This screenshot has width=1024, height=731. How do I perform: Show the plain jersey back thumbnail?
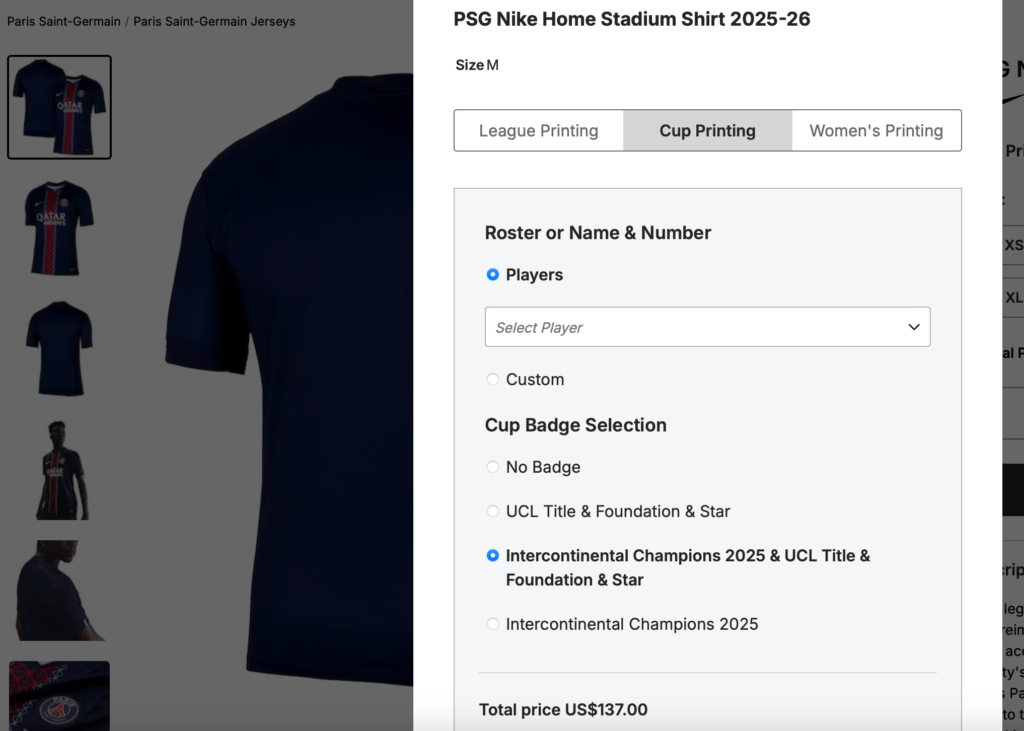(x=59, y=348)
